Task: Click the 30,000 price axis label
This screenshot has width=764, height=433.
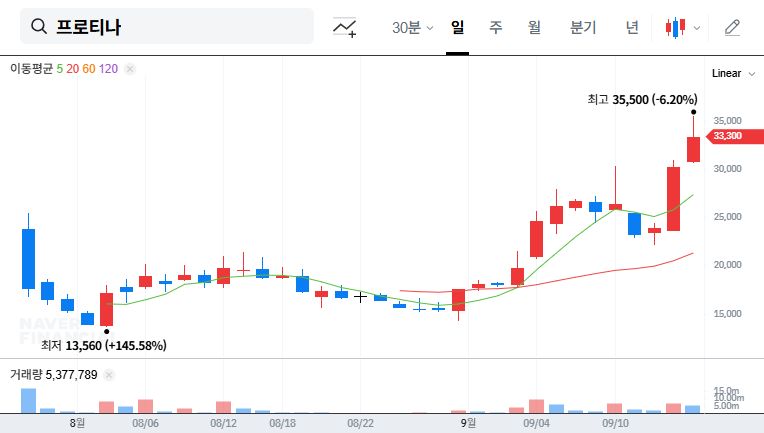Action: [727, 169]
